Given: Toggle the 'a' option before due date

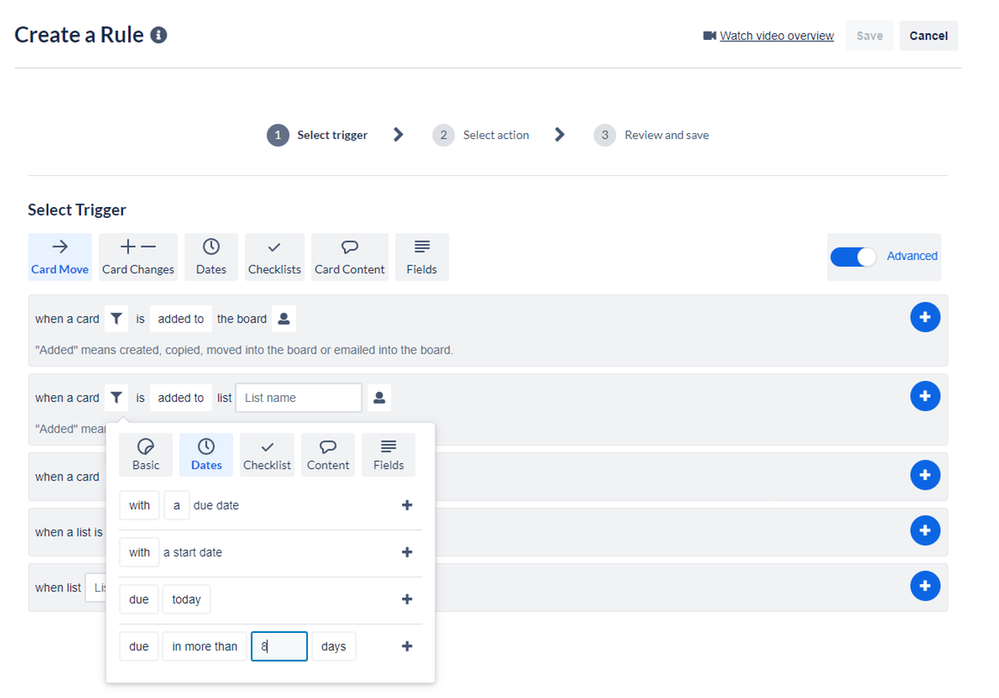Looking at the screenshot, I should (176, 505).
